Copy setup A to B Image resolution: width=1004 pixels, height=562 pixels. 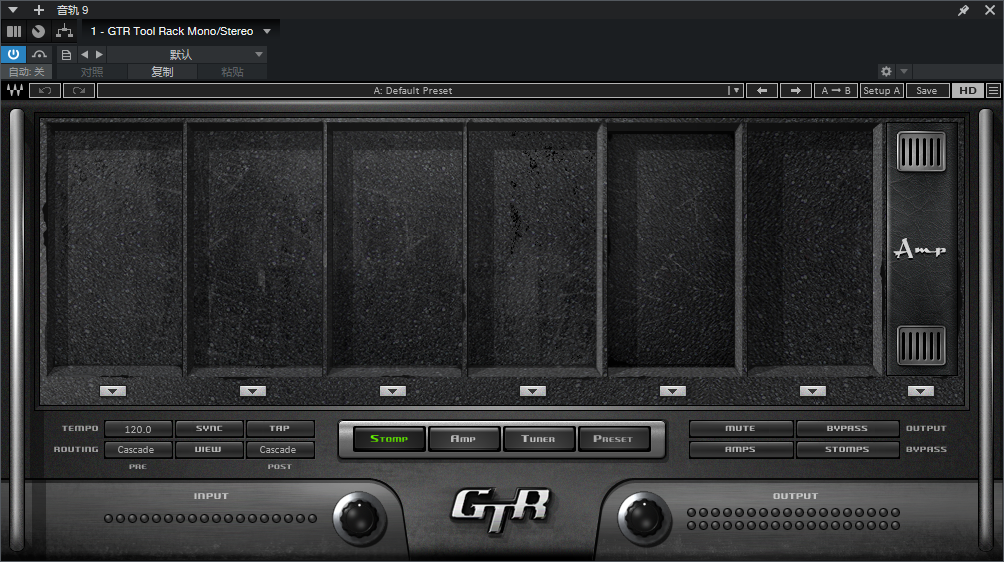click(x=836, y=90)
